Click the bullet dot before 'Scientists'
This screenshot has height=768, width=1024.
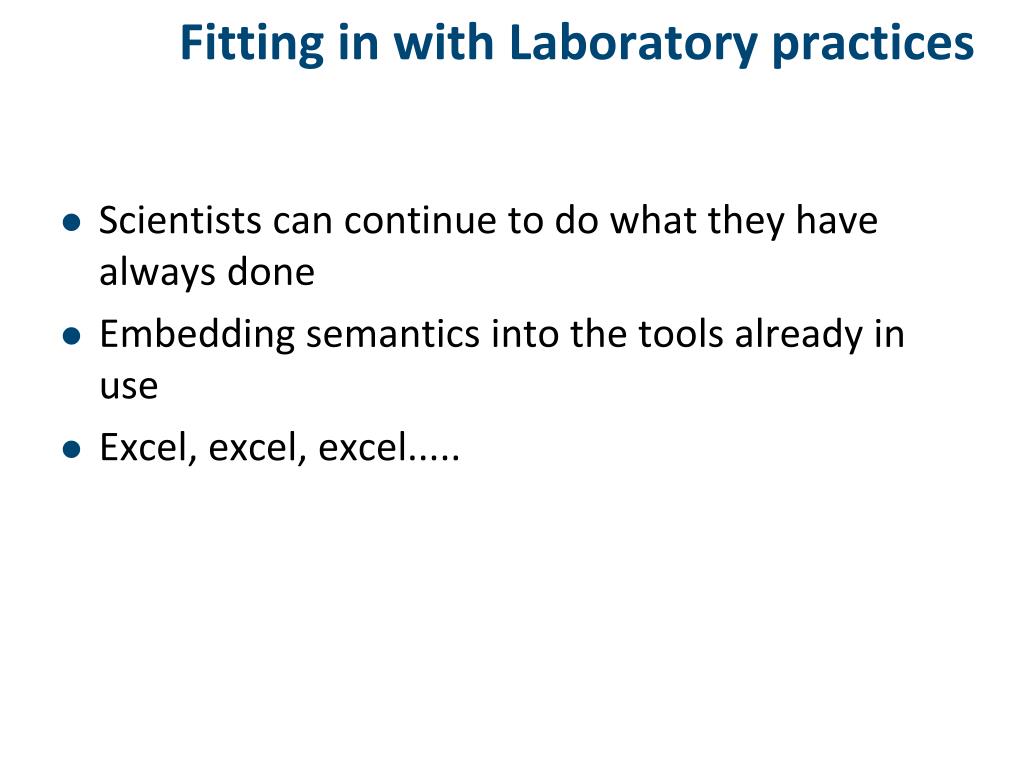(x=71, y=223)
